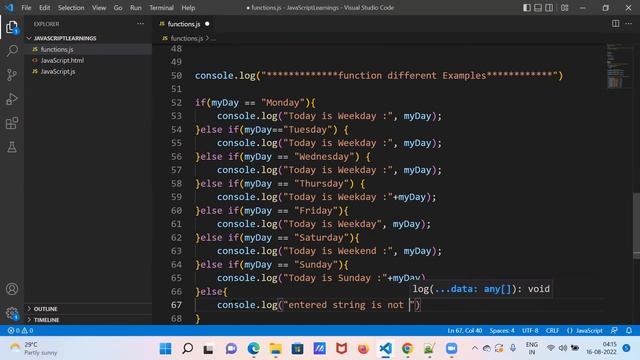Open File Explorer from taskbar
The width and height of the screenshot is (640, 360).
[x=276, y=349]
